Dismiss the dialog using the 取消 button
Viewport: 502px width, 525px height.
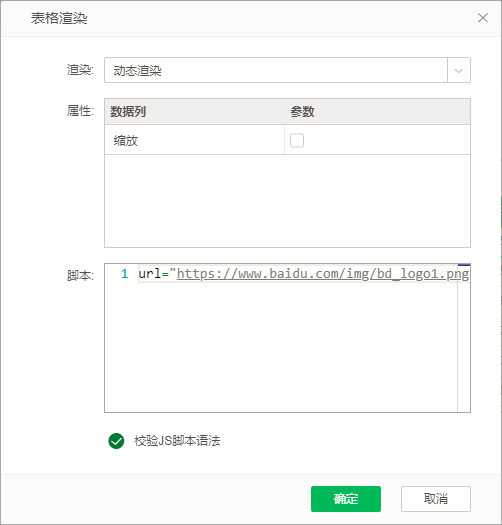pyautogui.click(x=436, y=499)
